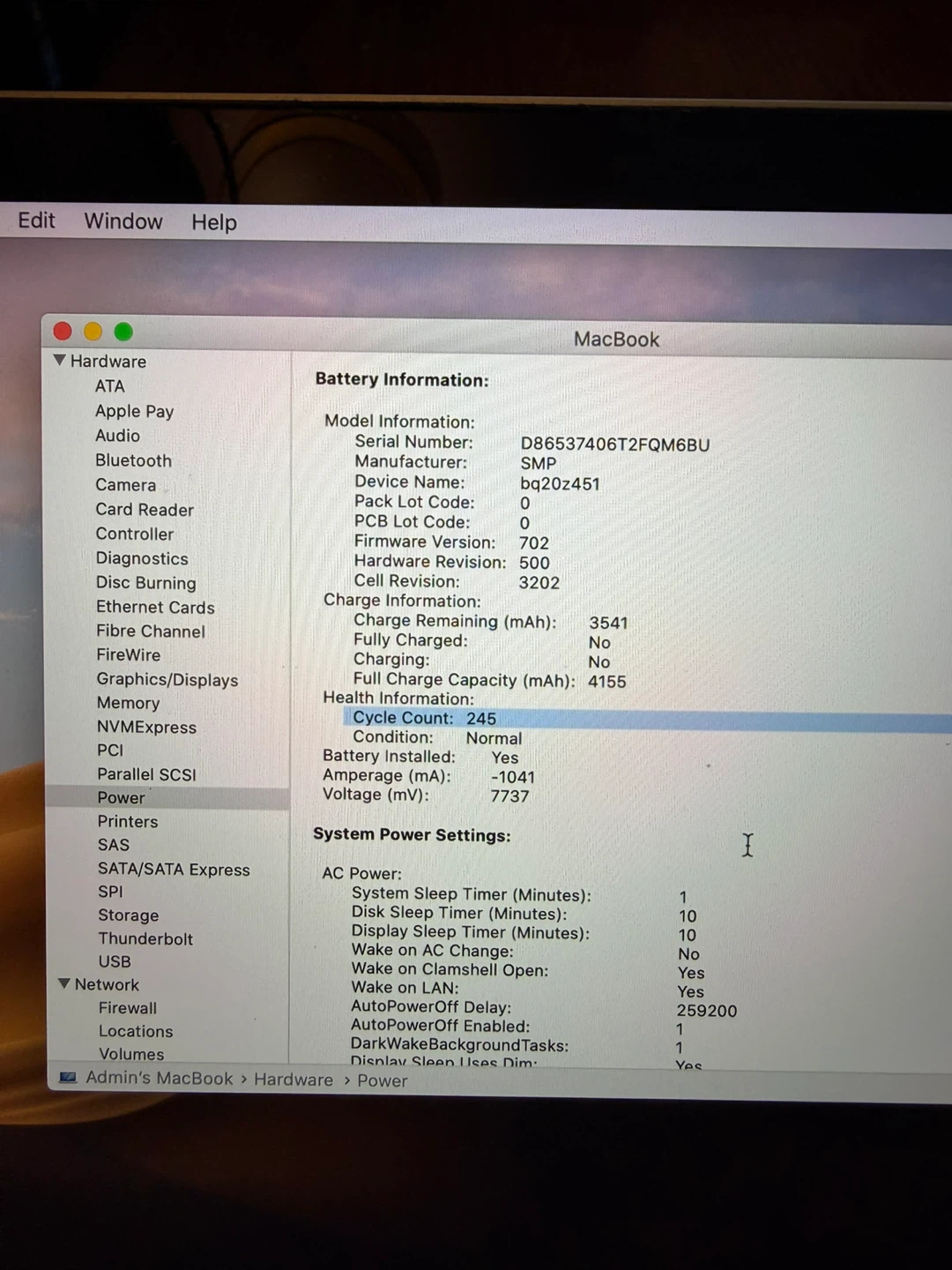Click Power in the path bar
This screenshot has height=1270, width=952.
(x=383, y=1080)
